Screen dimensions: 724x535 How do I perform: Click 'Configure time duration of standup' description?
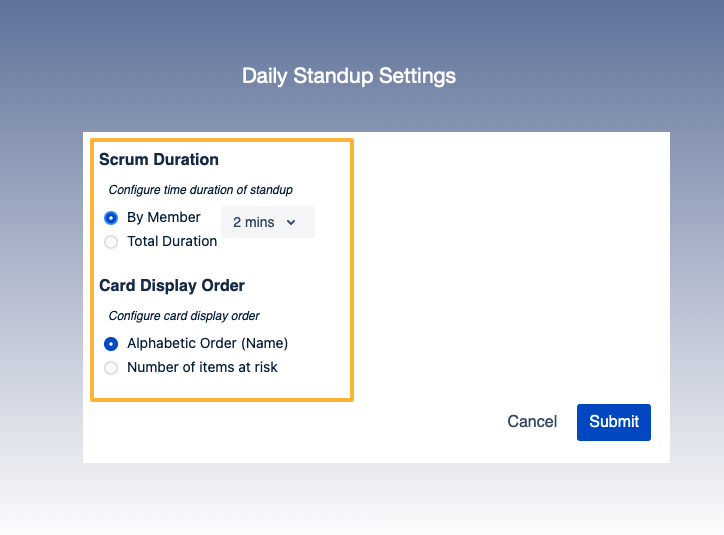(x=200, y=189)
